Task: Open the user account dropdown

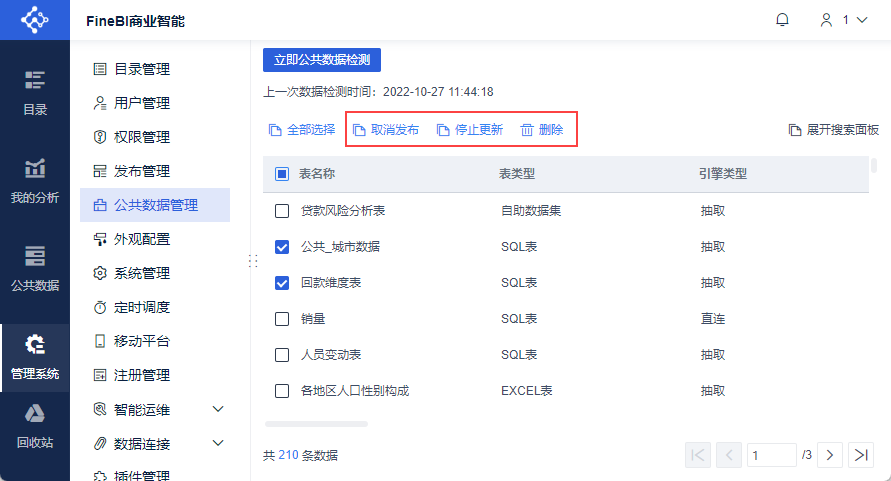Action: [843, 20]
